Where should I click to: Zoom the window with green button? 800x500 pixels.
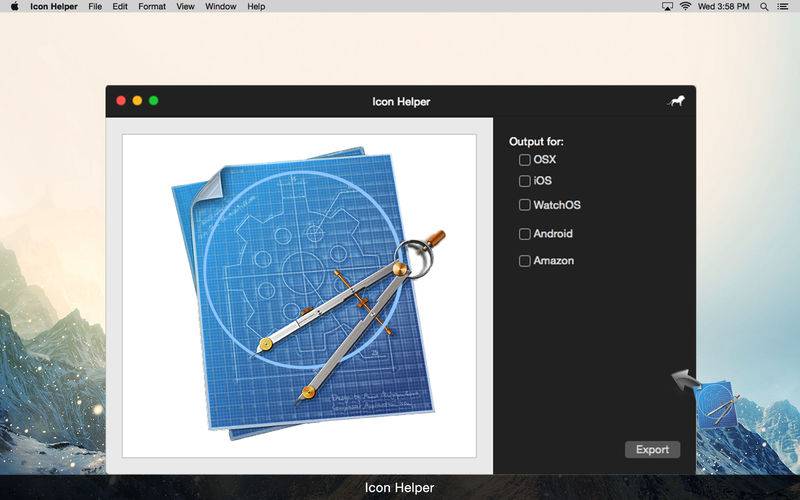pos(154,101)
